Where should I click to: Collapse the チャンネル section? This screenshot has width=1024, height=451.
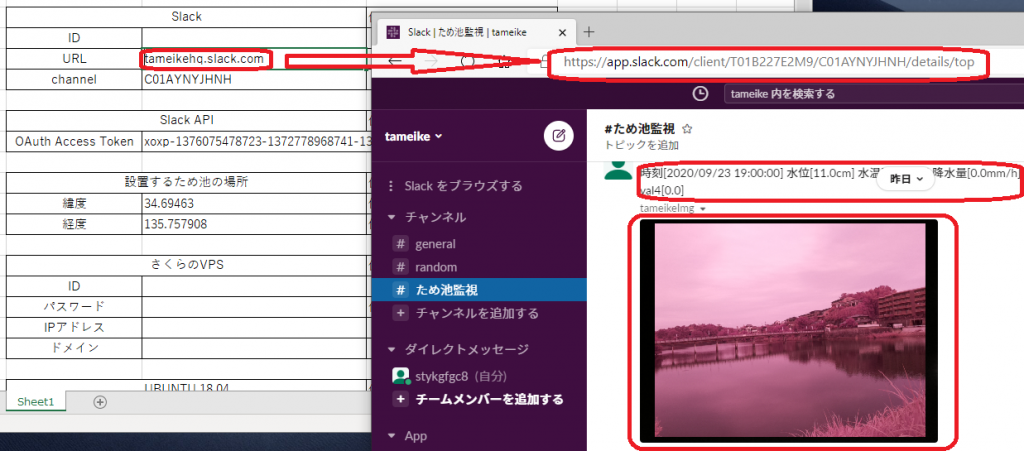(392, 217)
